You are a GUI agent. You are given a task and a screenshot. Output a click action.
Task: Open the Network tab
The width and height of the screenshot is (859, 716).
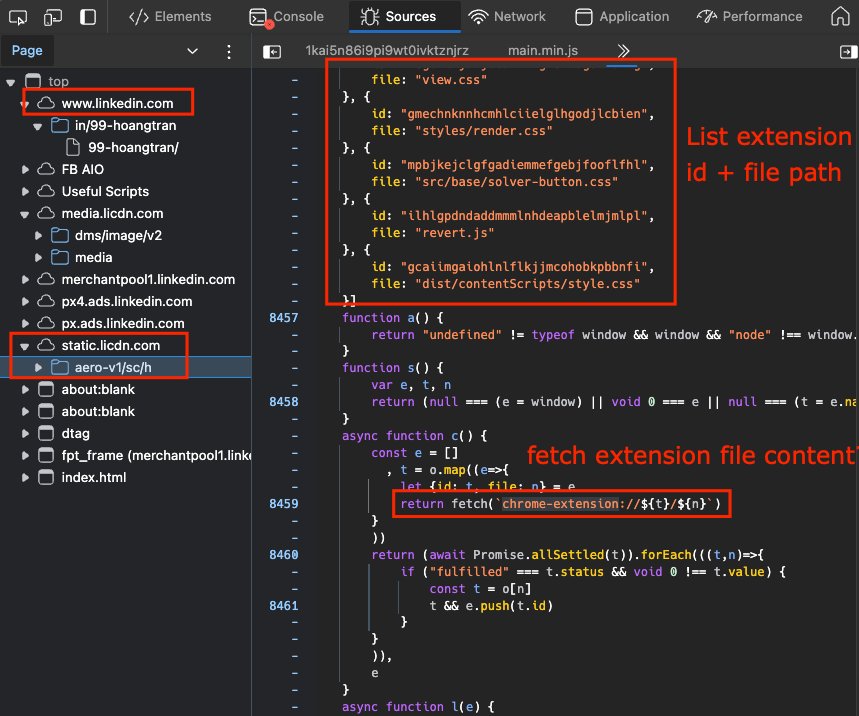507,16
